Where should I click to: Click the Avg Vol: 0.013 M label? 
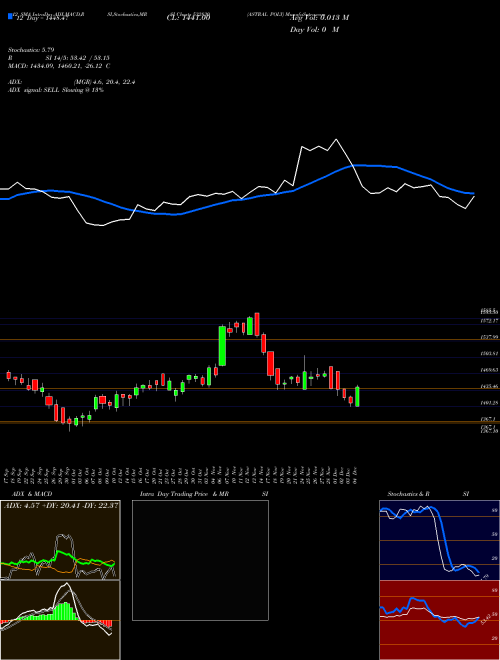point(319,17)
